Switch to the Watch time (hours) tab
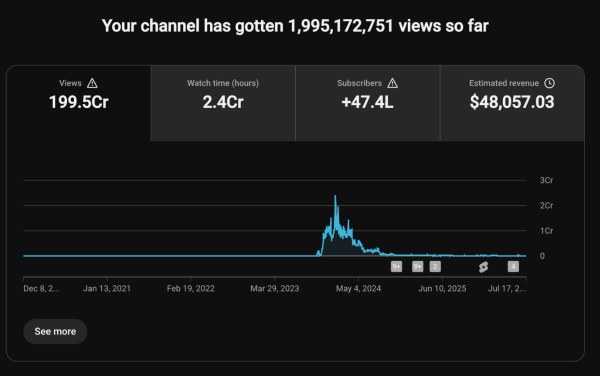 tap(223, 103)
